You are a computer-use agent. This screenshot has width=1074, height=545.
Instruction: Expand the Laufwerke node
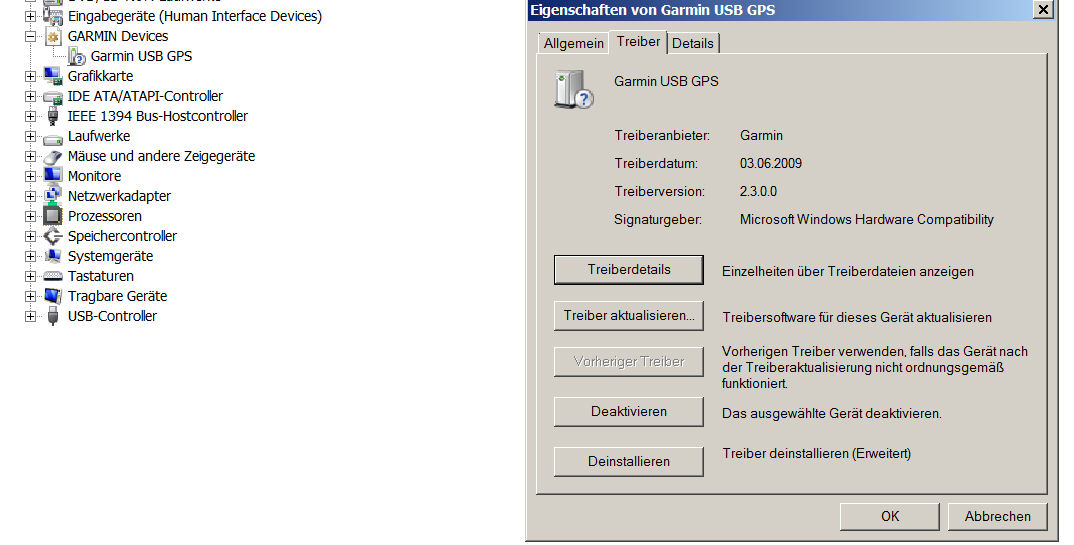click(x=30, y=136)
